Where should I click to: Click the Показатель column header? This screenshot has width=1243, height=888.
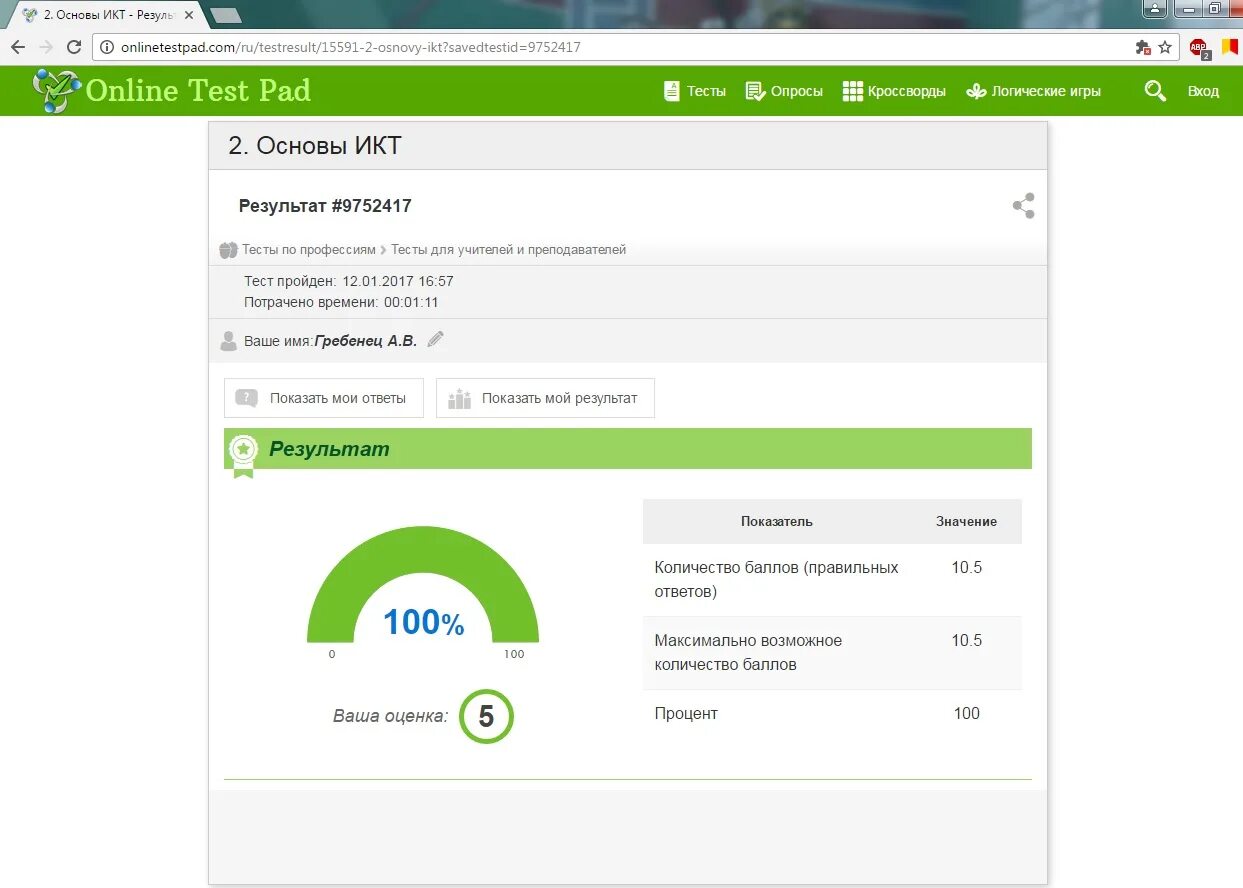pyautogui.click(x=777, y=521)
